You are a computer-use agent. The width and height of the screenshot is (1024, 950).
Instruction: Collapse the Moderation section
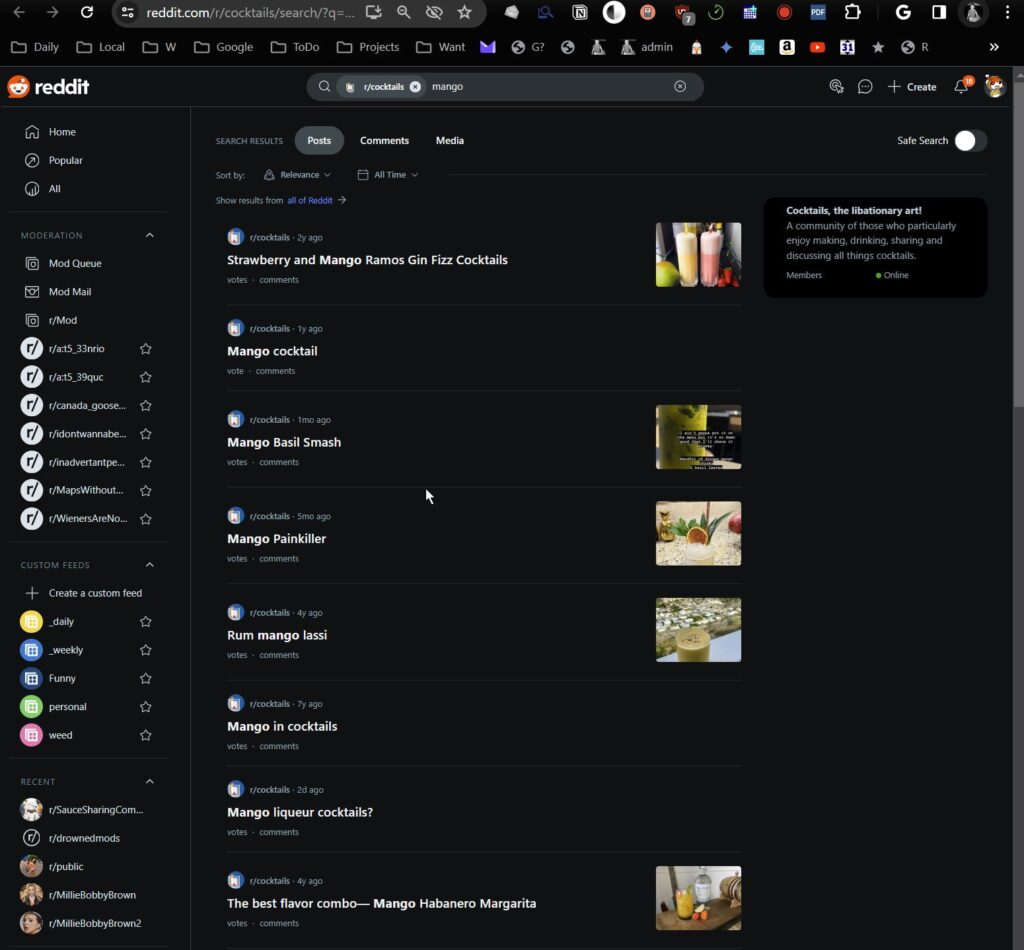coord(150,236)
